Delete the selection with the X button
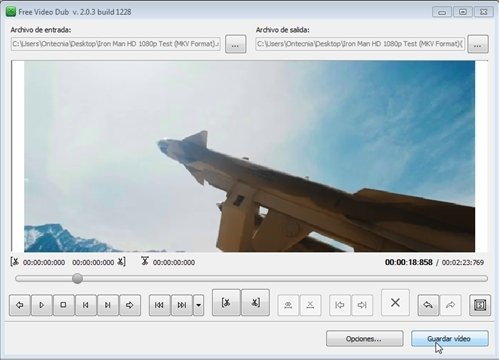 (x=395, y=302)
